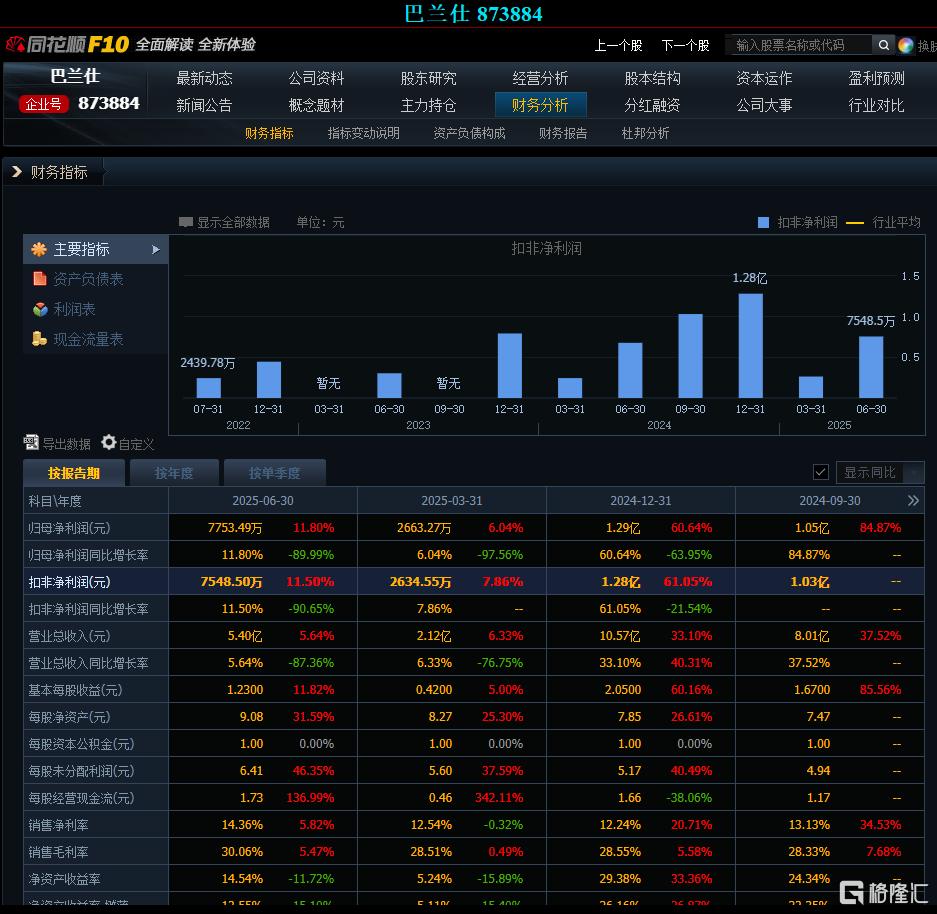Click the colorful skin-change icon
The width and height of the screenshot is (937, 914).
point(906,45)
